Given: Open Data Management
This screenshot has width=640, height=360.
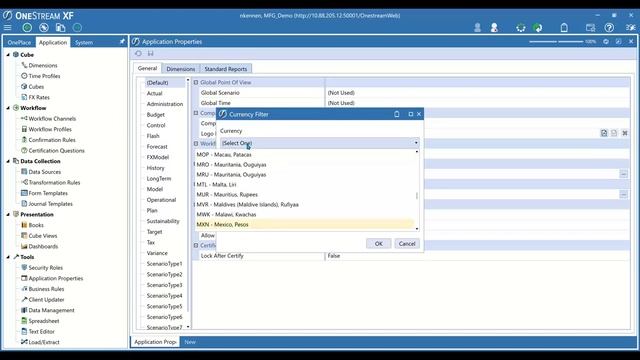Looking at the screenshot, I should [x=51, y=310].
